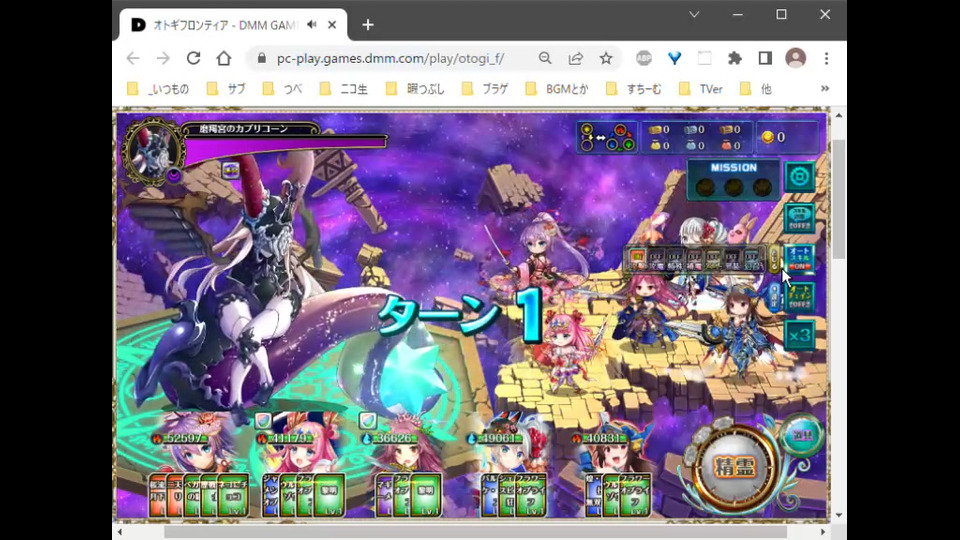Image resolution: width=960 pixels, height=540 pixels.
Task: Select the blue バルク skill card
Action: coord(489,495)
